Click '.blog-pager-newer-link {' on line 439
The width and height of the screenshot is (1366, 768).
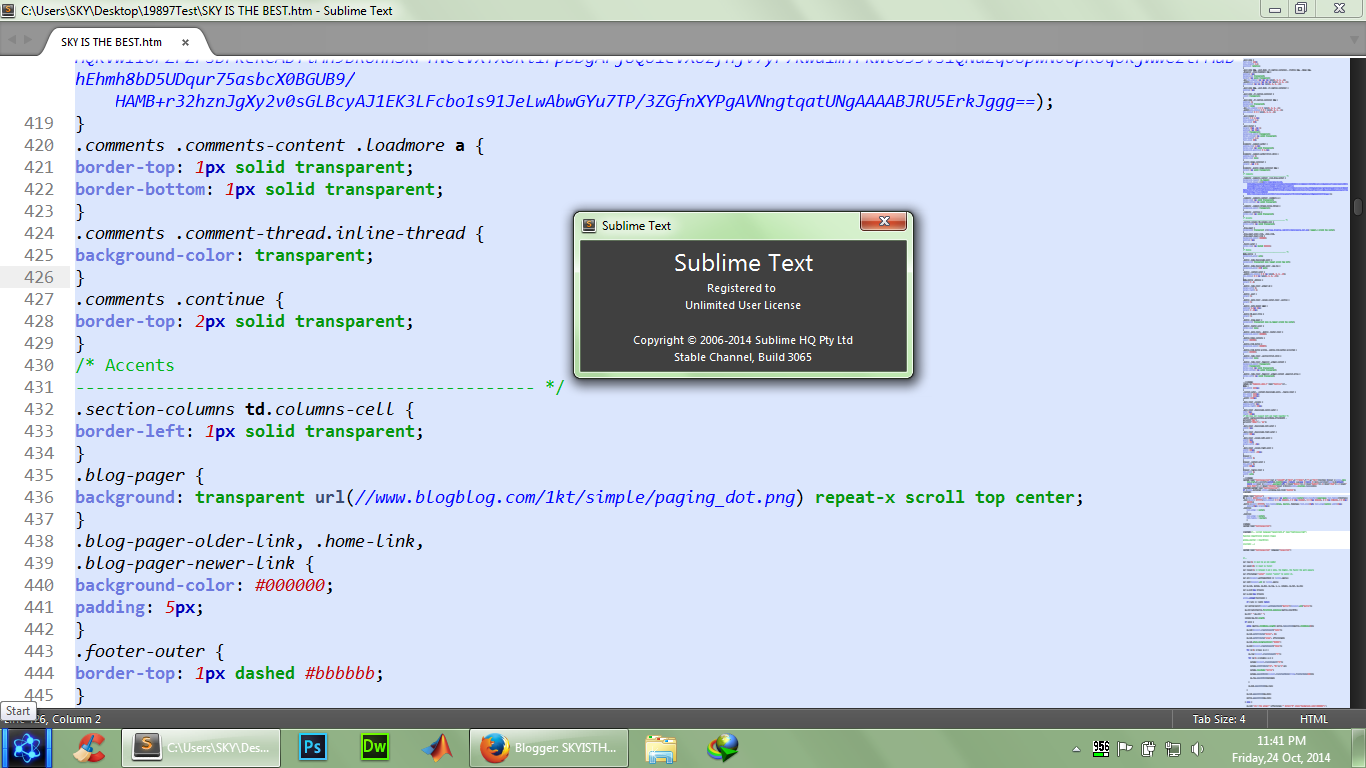pyautogui.click(x=195, y=563)
